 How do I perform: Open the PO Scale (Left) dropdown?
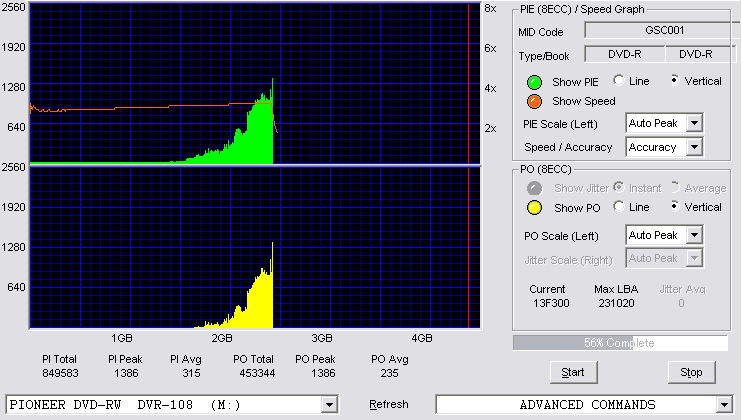coord(694,235)
